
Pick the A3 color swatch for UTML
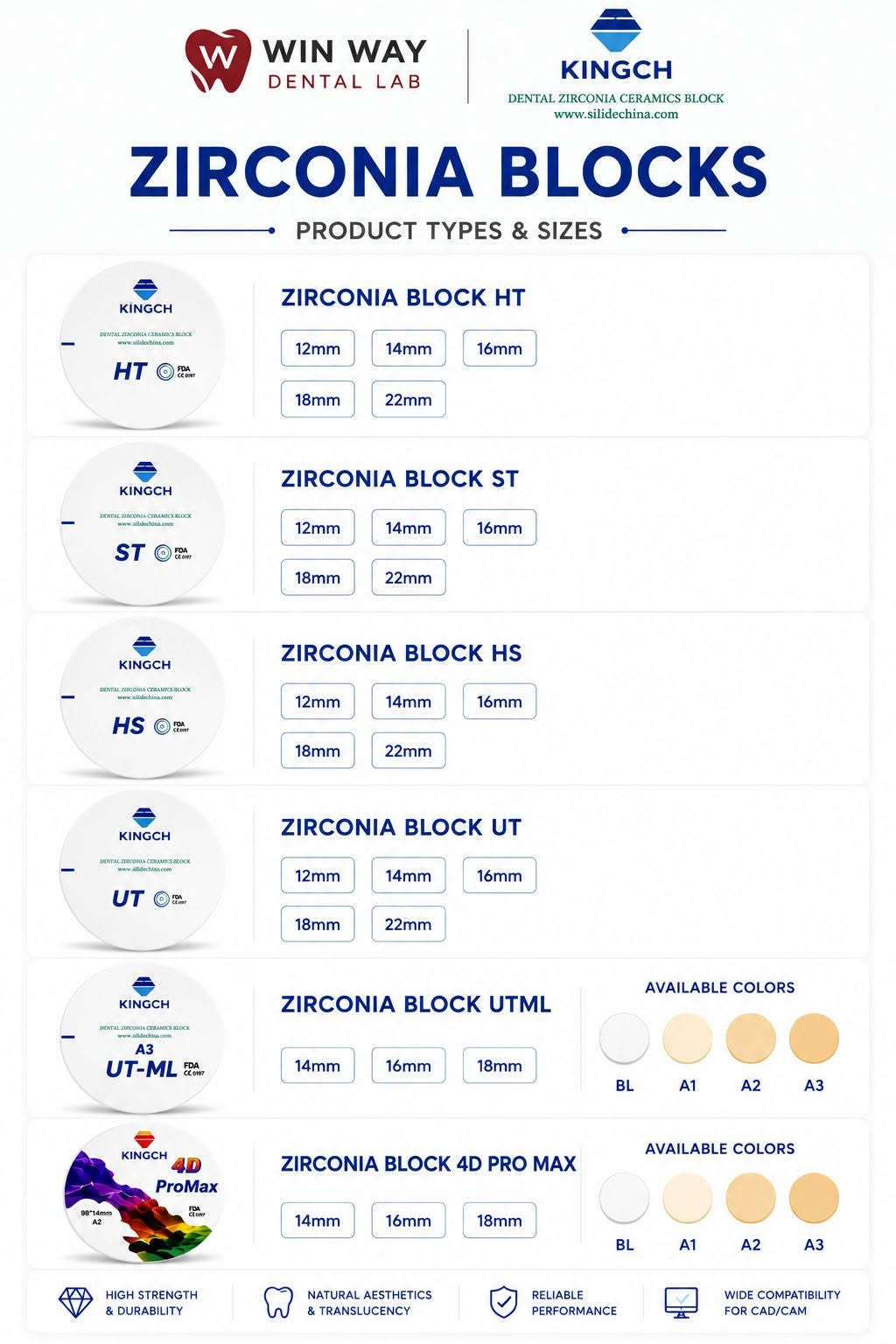814,1039
